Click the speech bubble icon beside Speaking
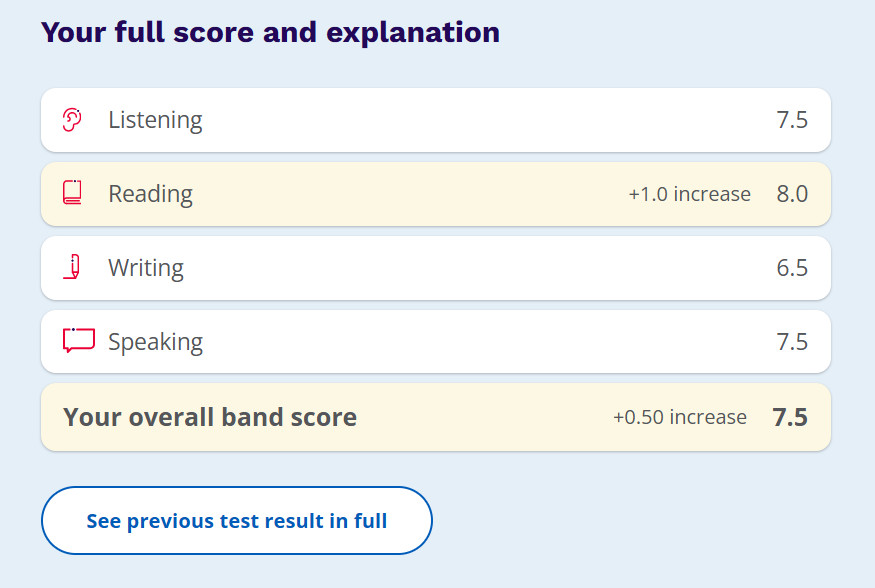Screen dimensions: 875x588 78,341
